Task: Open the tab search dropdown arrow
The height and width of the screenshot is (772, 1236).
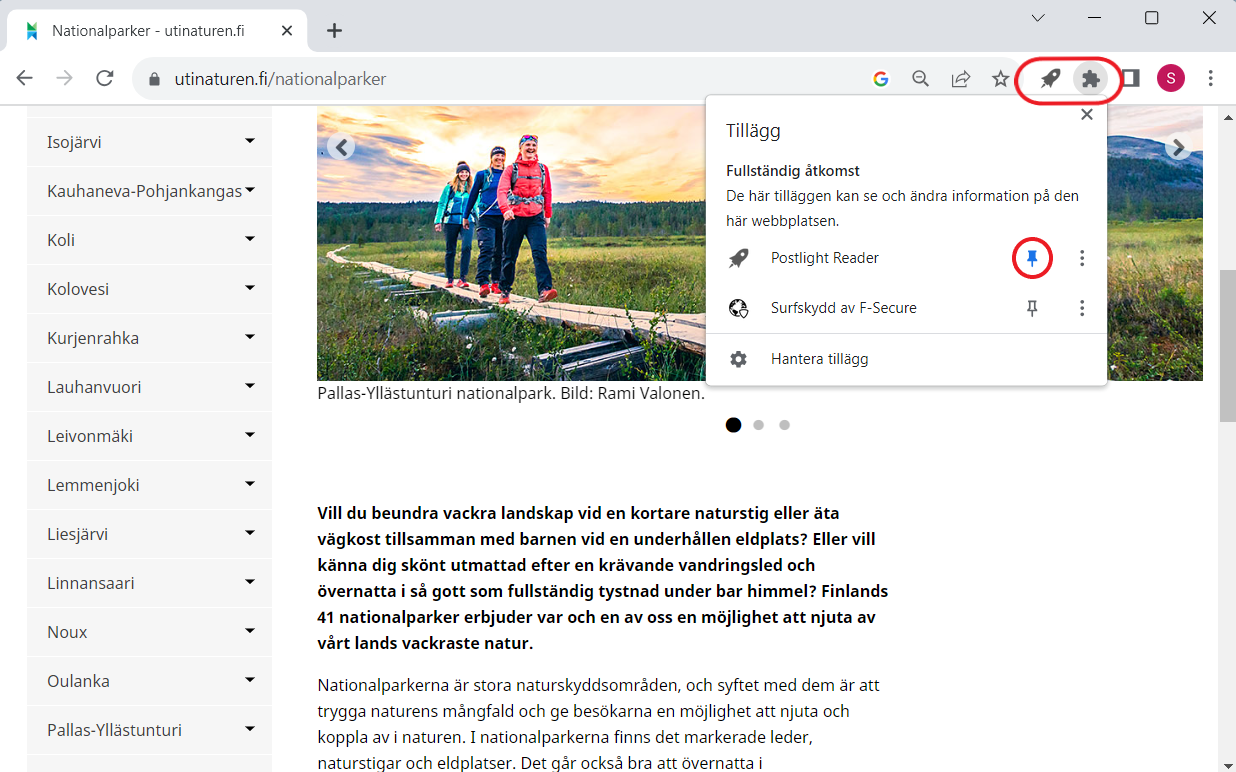Action: (1038, 18)
